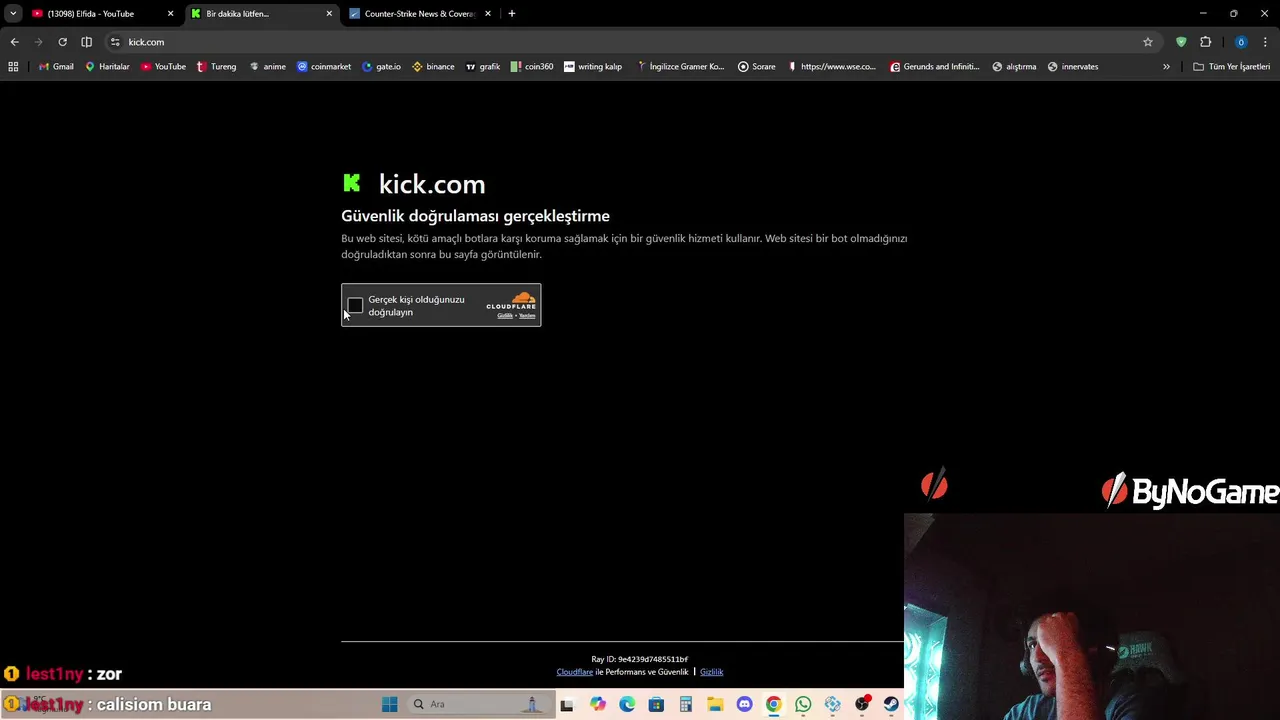This screenshot has height=720, width=1280.
Task: Open the grafik bookmark
Action: click(483, 67)
